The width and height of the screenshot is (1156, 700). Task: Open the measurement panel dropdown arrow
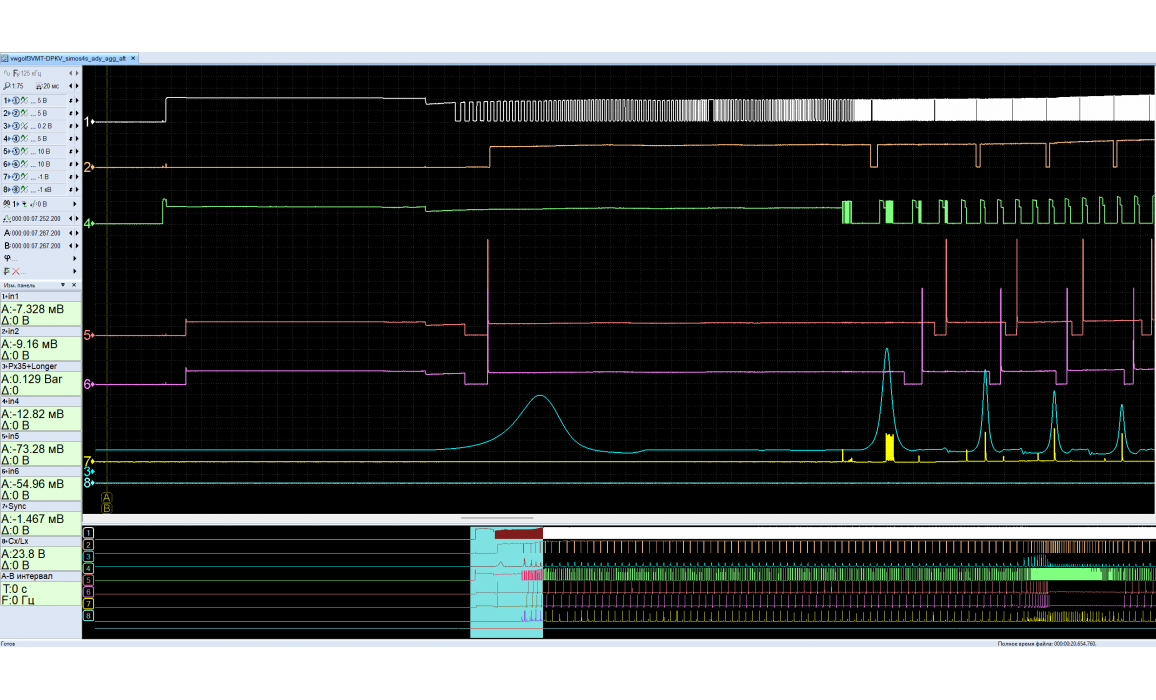63,285
